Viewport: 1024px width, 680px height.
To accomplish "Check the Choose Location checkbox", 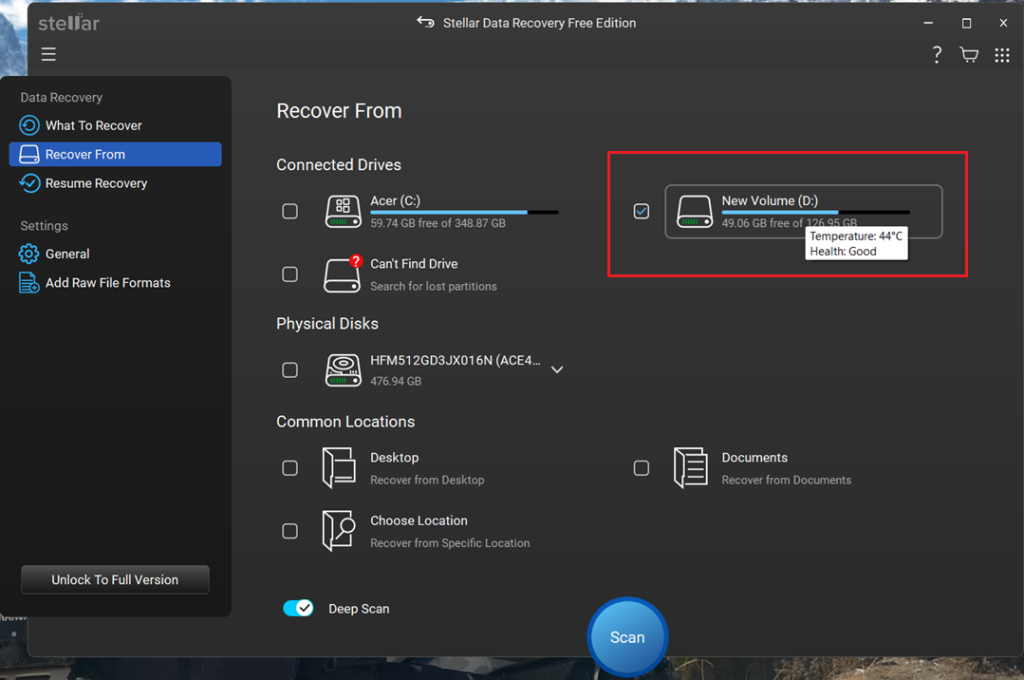I will pyautogui.click(x=290, y=531).
